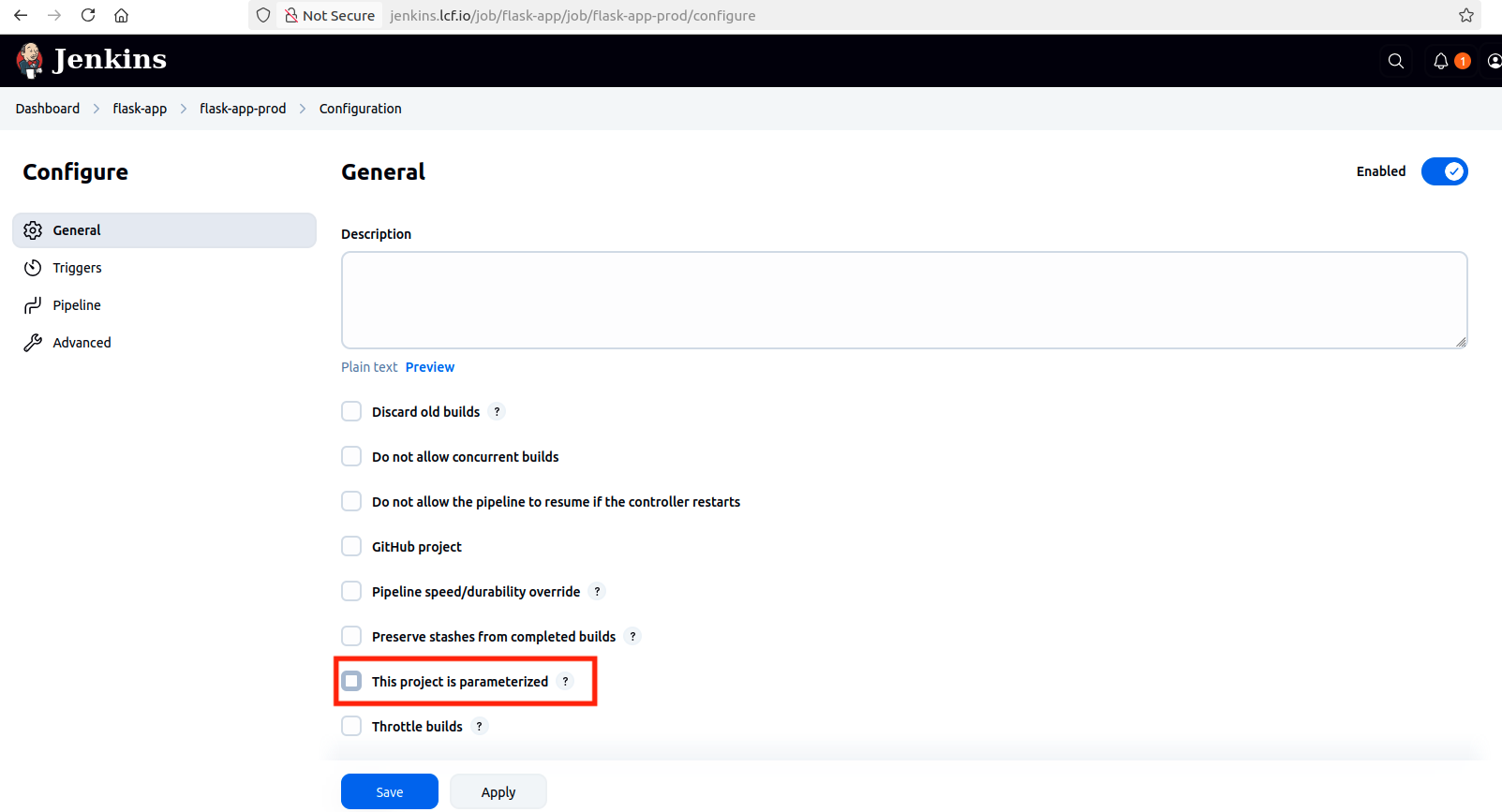1502x812 pixels.
Task: Go to Triggers section in sidebar
Action: [77, 268]
